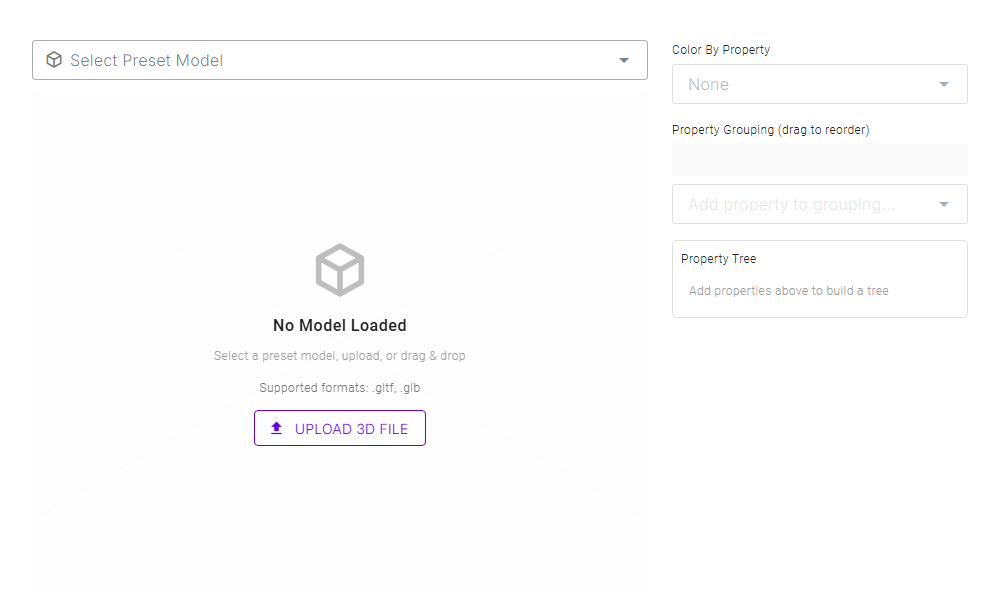Expand the preset model dropdown arrow
The image size is (1000, 600).
pos(624,60)
